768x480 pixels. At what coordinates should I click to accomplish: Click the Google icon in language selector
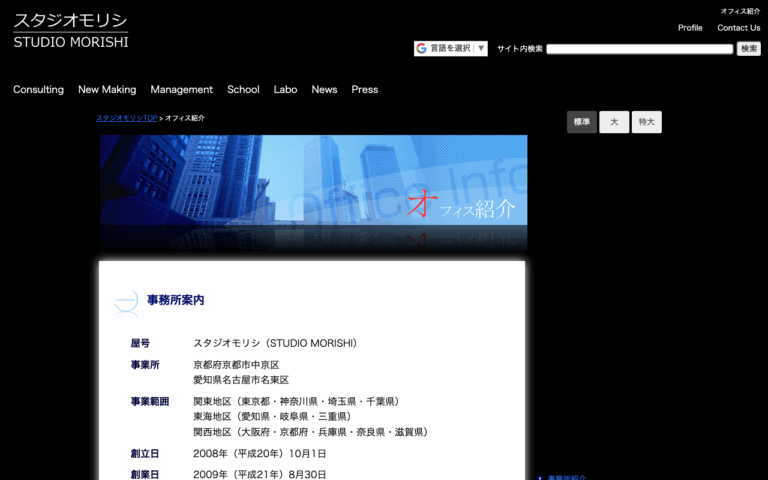click(421, 48)
